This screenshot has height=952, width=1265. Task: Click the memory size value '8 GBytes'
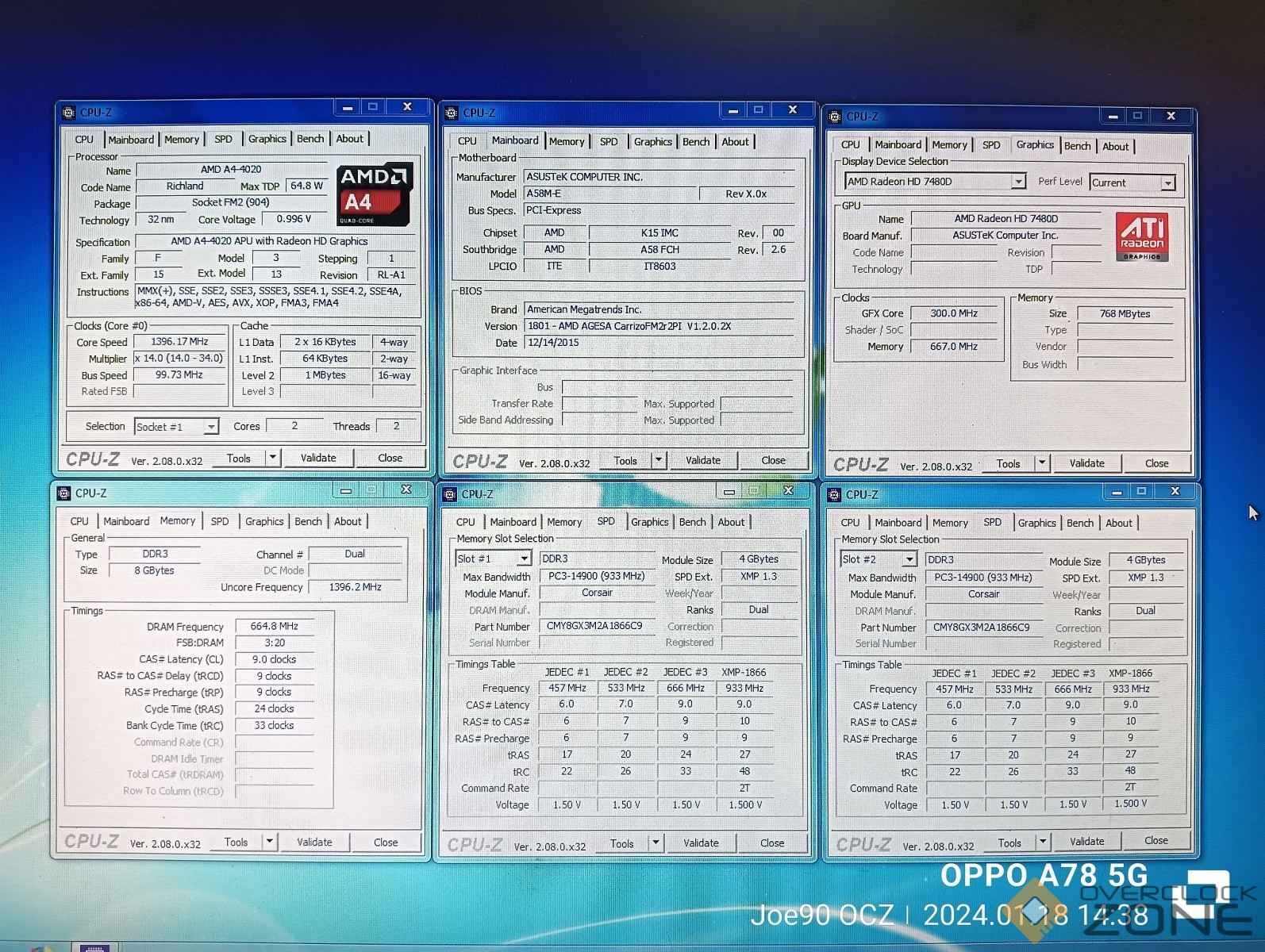click(154, 570)
